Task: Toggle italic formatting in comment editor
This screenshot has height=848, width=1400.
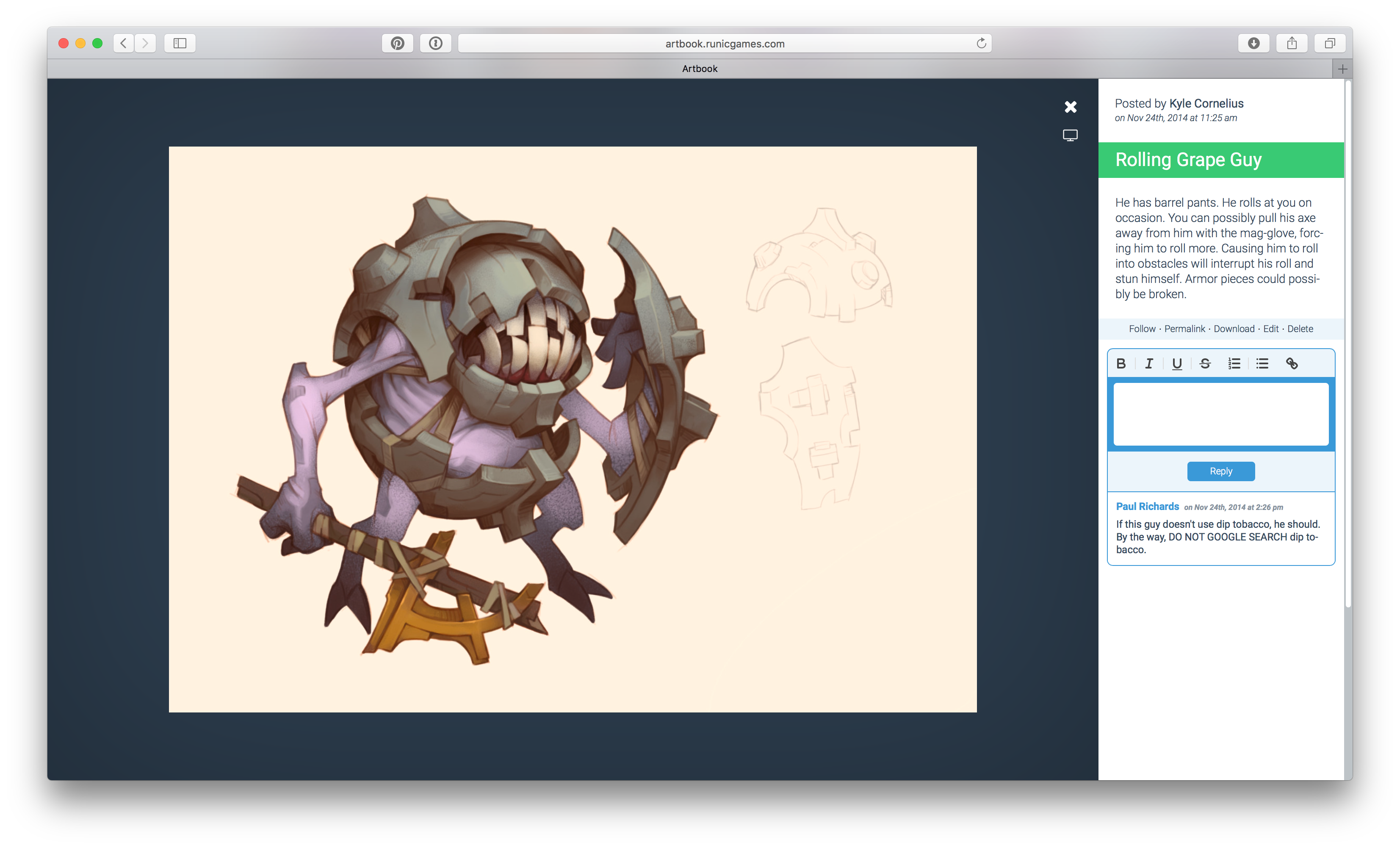Action: click(1149, 364)
